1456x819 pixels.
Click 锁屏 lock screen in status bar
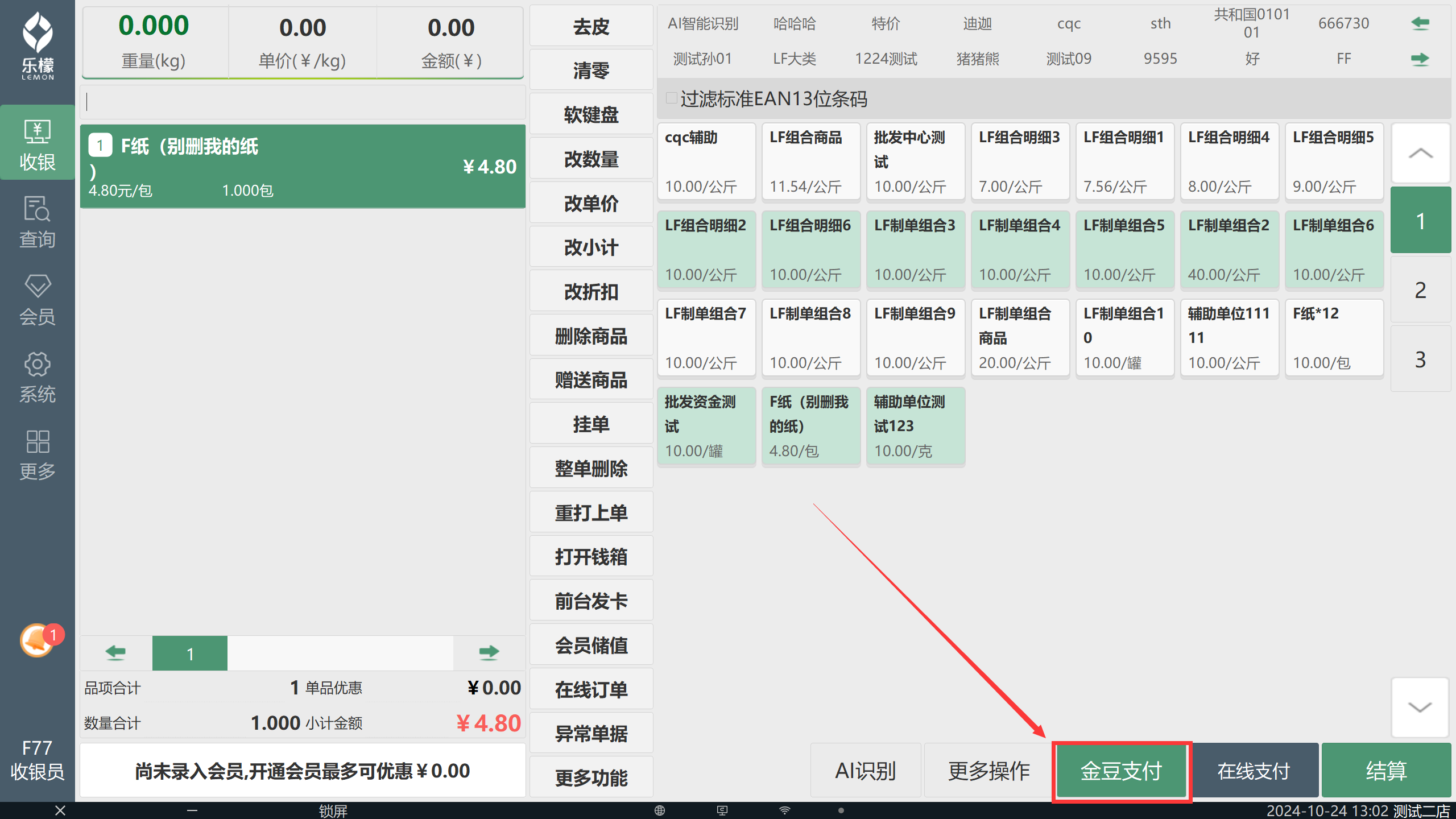click(x=333, y=810)
